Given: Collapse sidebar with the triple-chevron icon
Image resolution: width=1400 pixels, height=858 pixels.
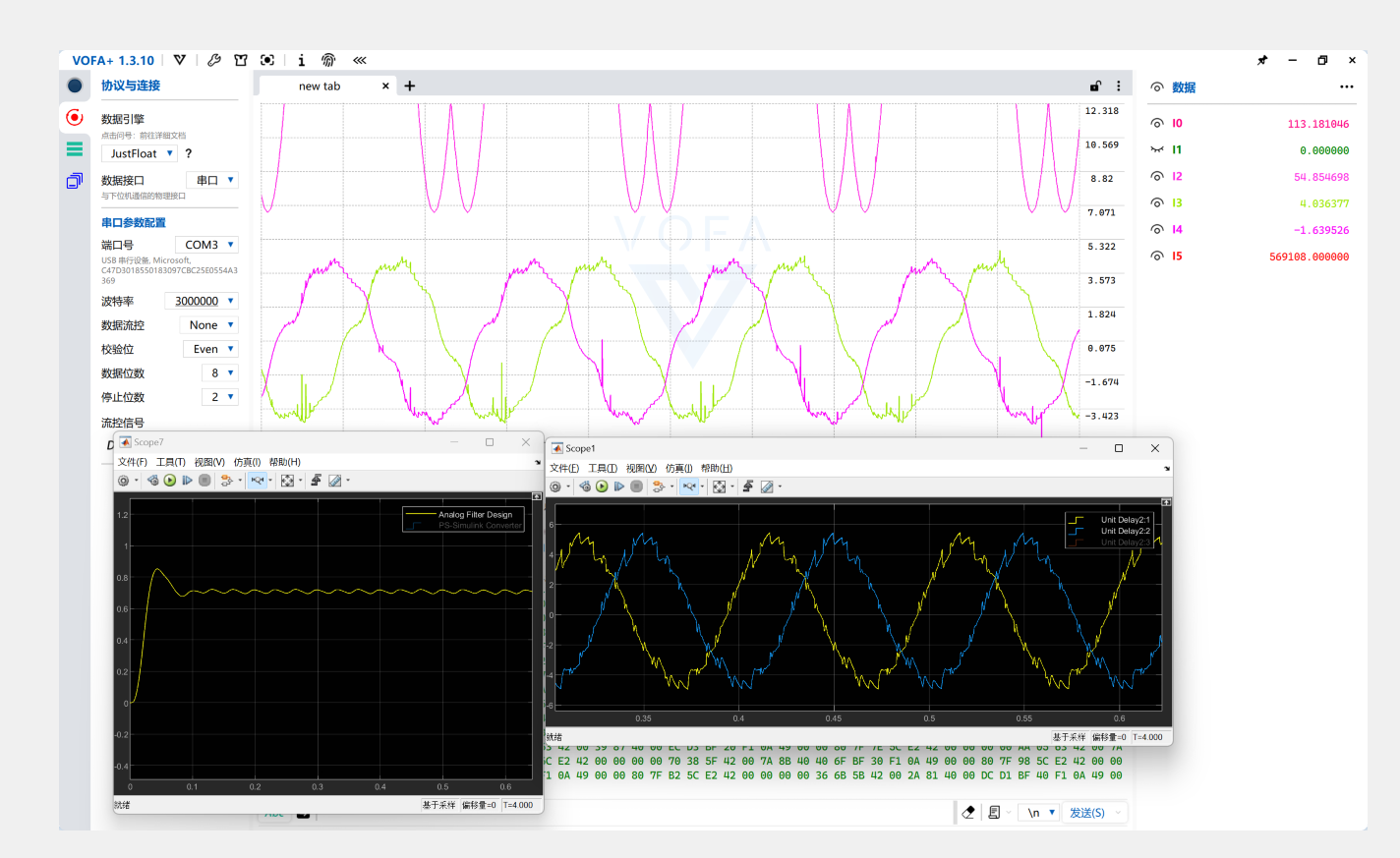Looking at the screenshot, I should click(360, 60).
